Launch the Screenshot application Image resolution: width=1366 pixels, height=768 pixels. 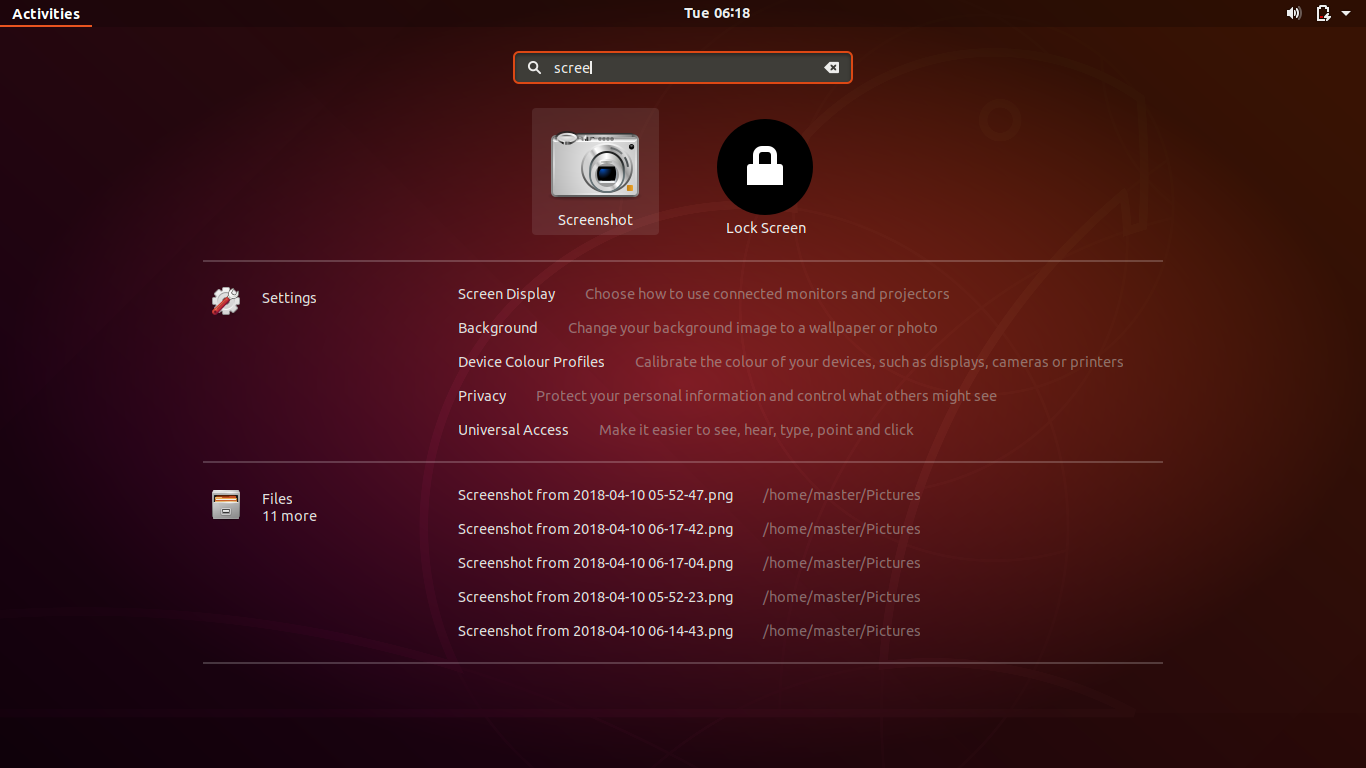point(595,170)
